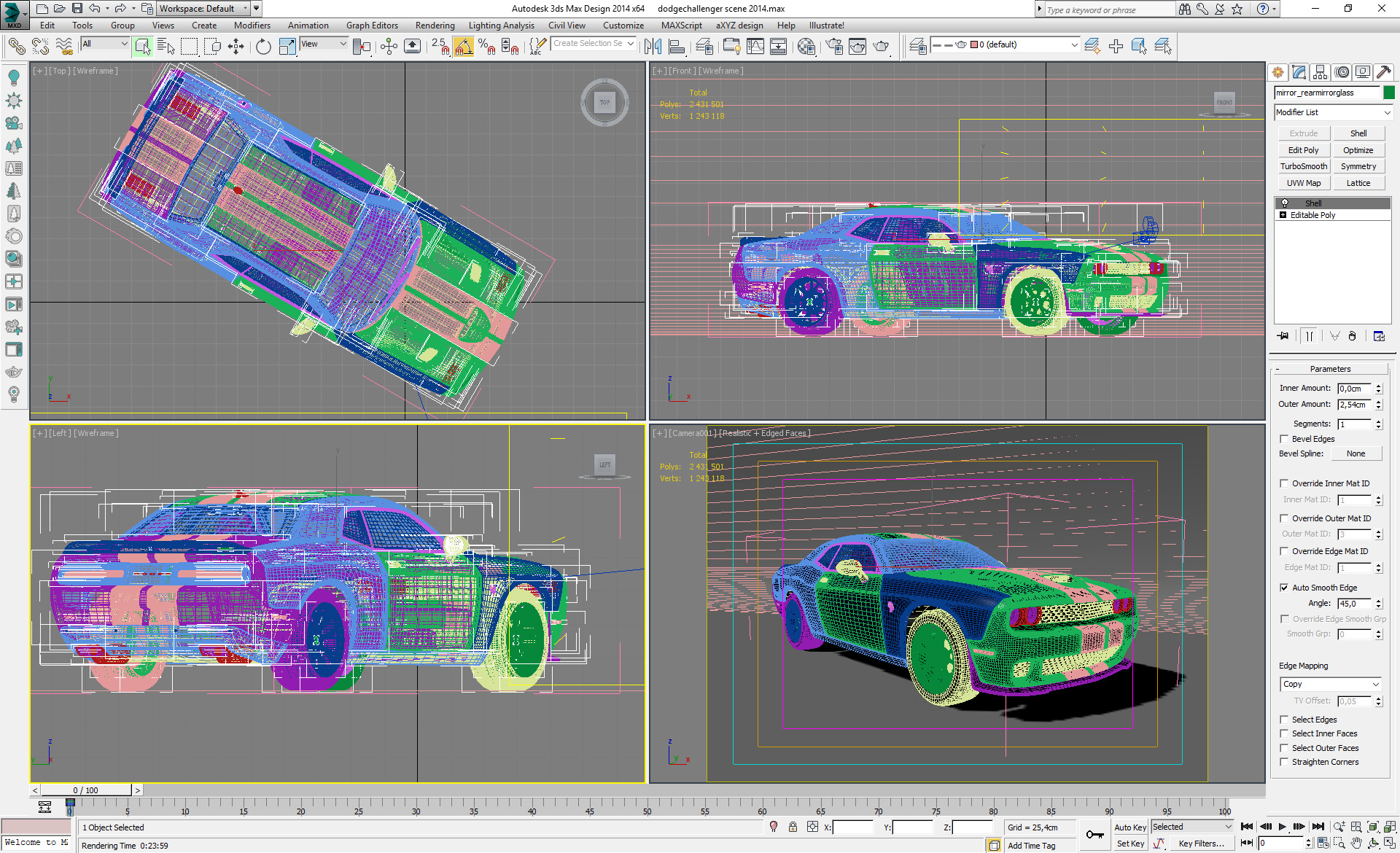Uncheck the Auto Smooth Edge checkbox

pyautogui.click(x=1285, y=588)
